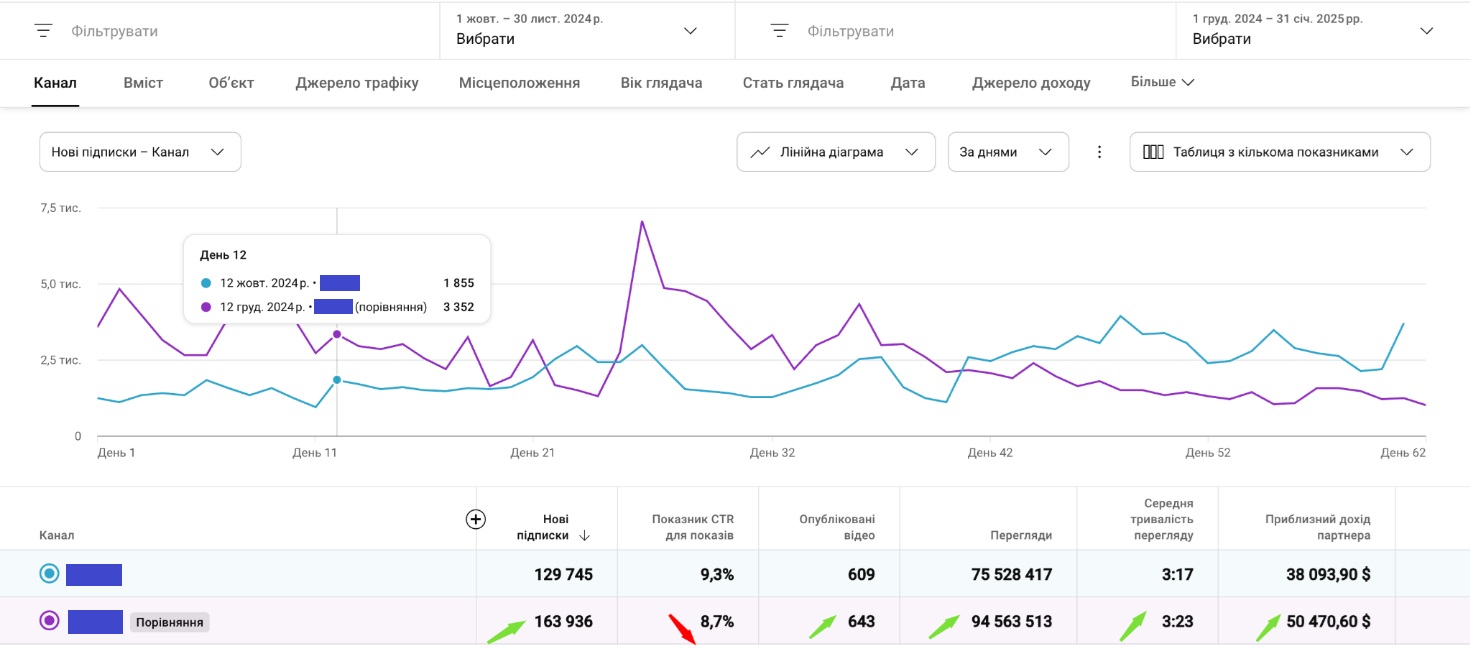The image size is (1470, 652).
Task: Click the multi-metric table grid icon
Action: [1155, 151]
